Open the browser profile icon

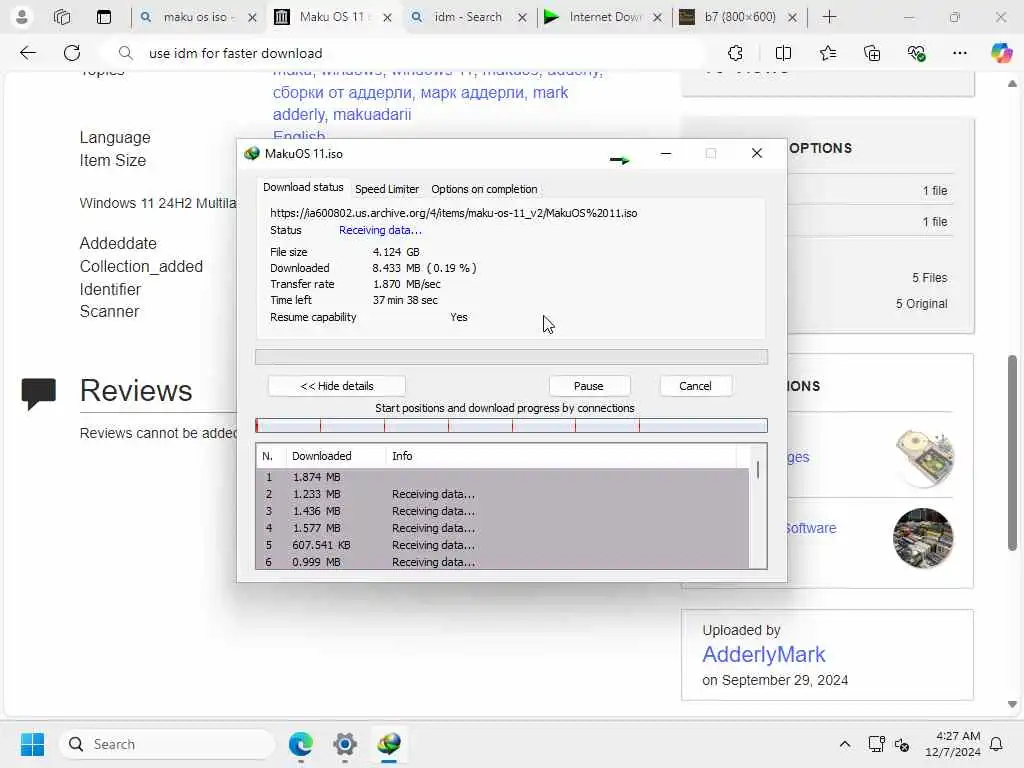(22, 17)
